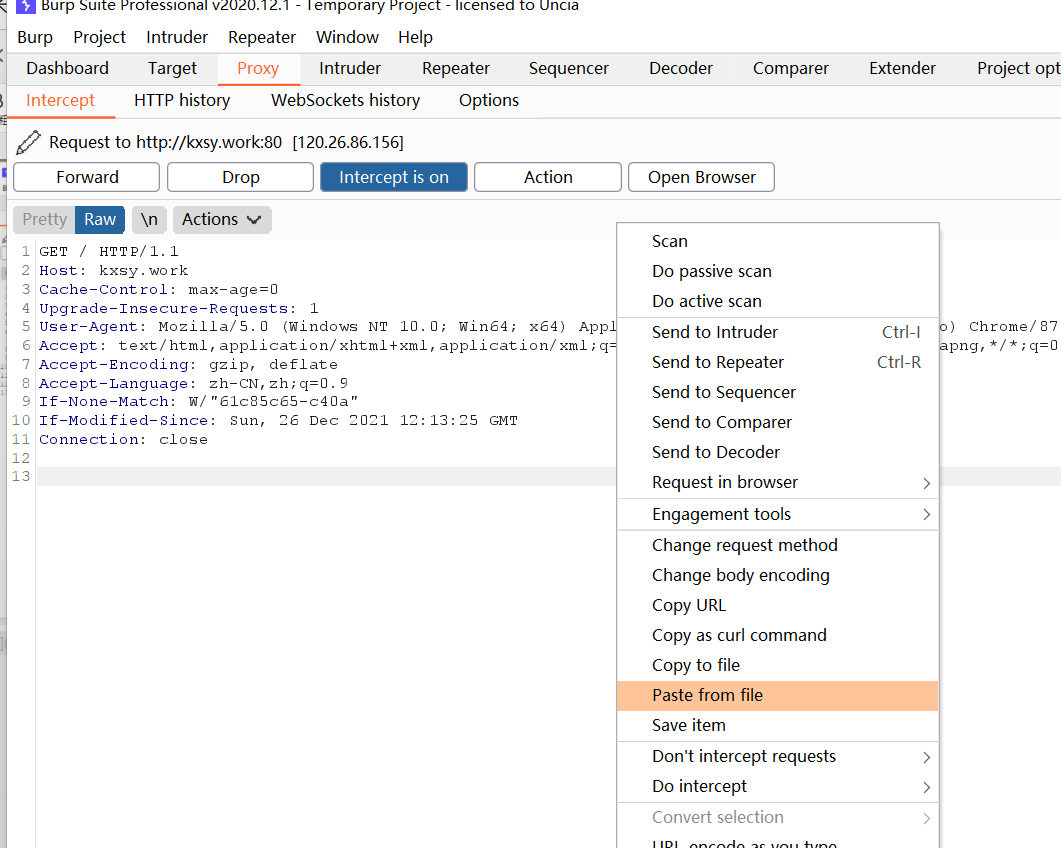
Task: Expand the Do intercept submenu
Action: coord(777,786)
